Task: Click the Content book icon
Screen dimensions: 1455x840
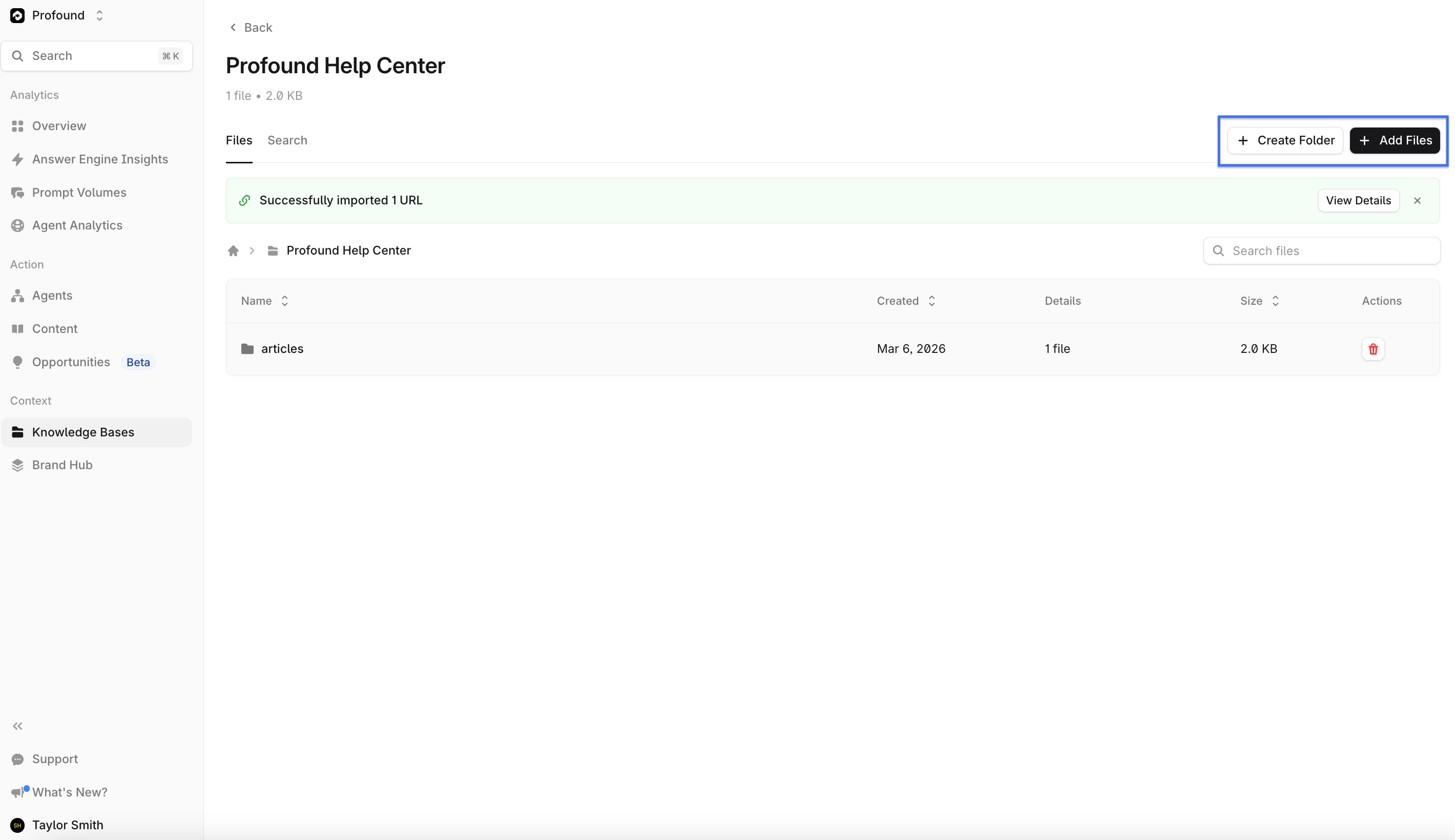Action: point(17,329)
